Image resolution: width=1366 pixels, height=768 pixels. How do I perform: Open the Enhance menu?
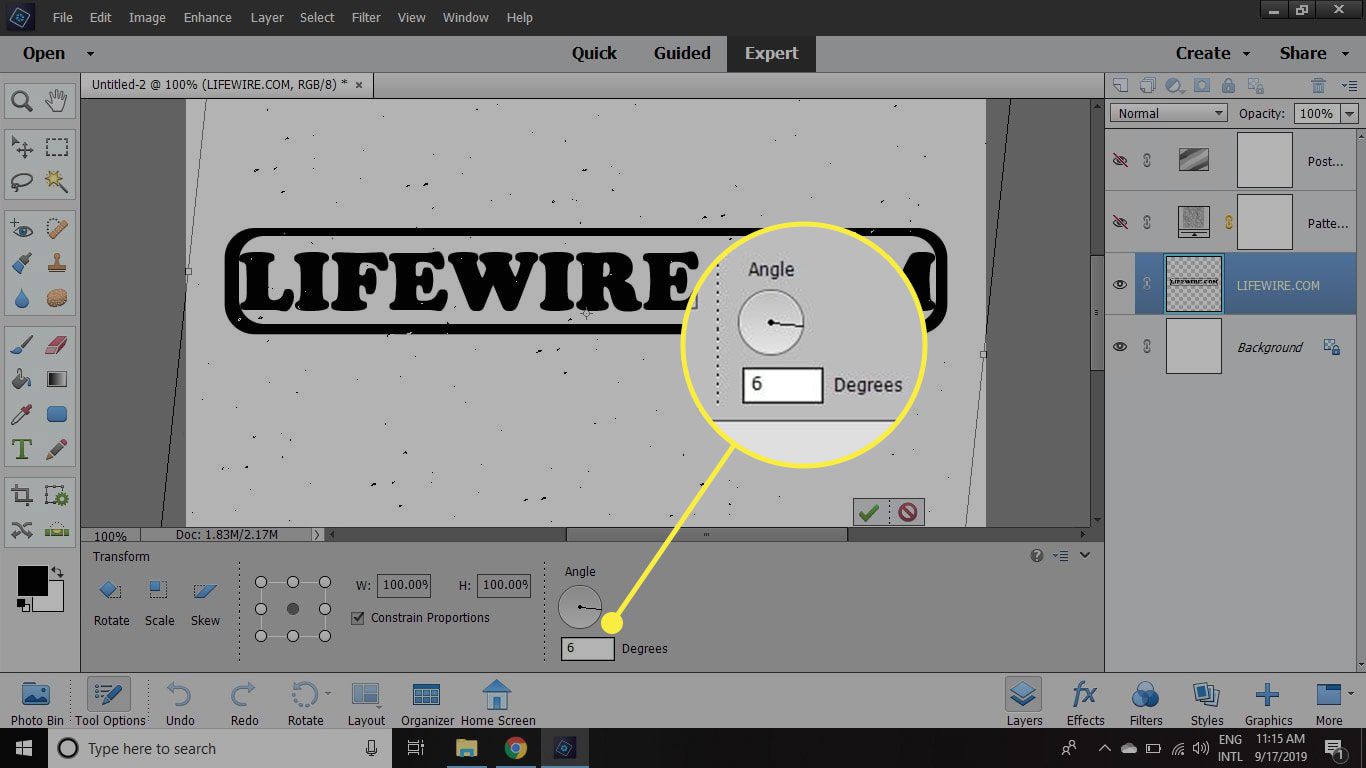(x=208, y=17)
